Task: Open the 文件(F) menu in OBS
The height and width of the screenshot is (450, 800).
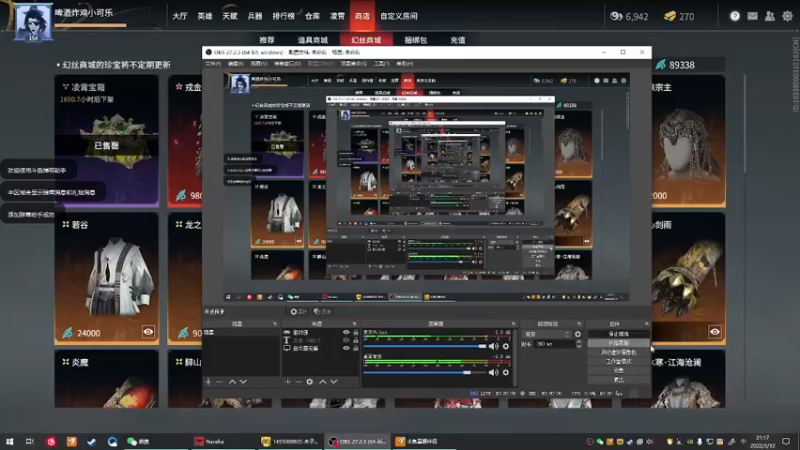Action: pyautogui.click(x=213, y=64)
